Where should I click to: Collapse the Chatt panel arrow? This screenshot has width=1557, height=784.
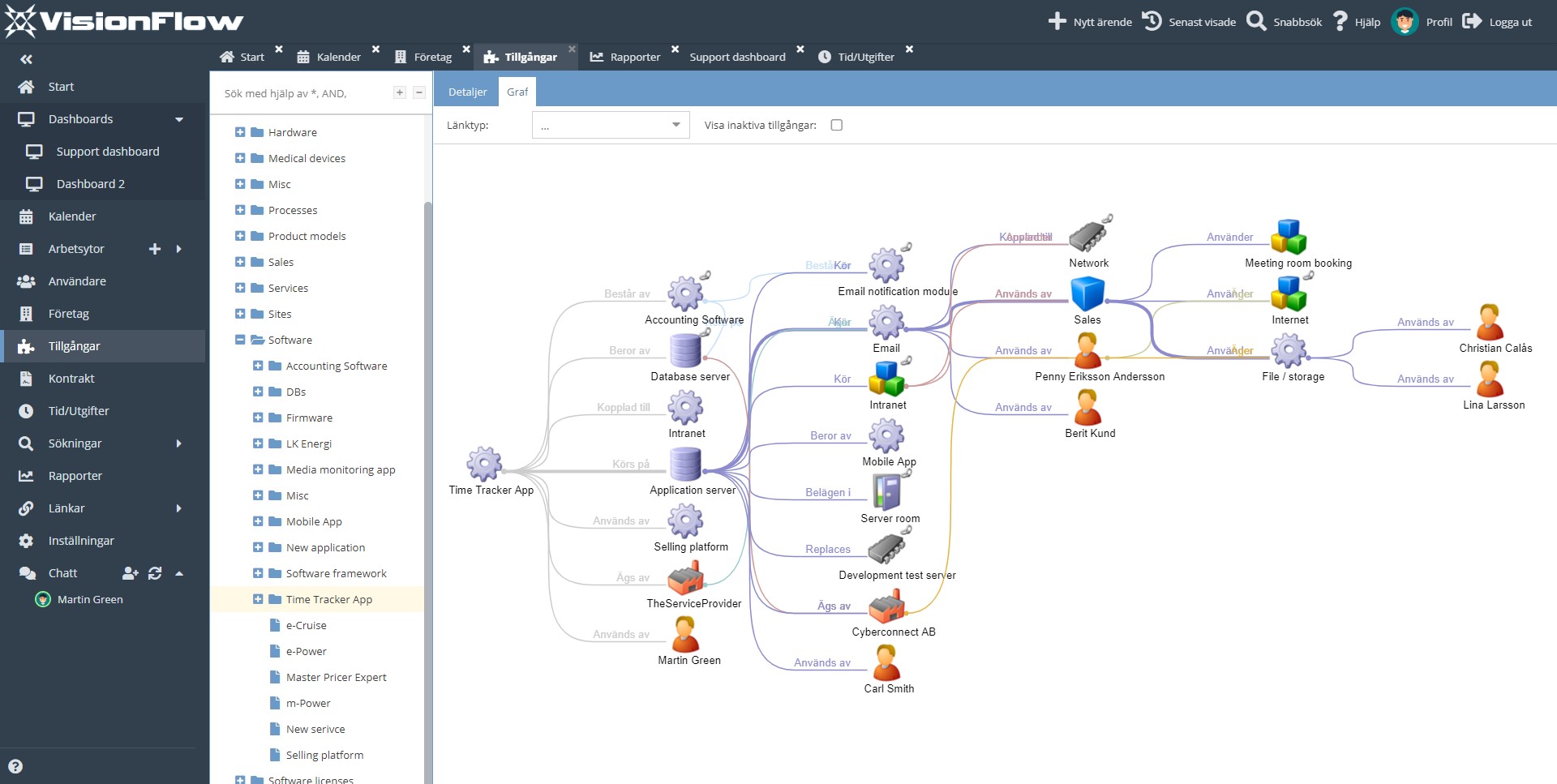(179, 573)
